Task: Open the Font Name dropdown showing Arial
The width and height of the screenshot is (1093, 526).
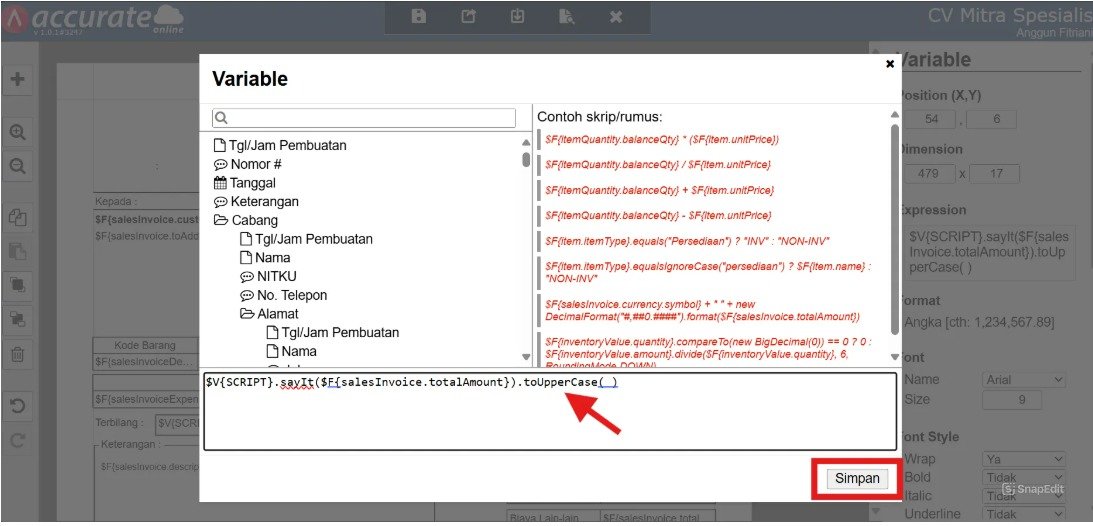Action: [x=1024, y=380]
